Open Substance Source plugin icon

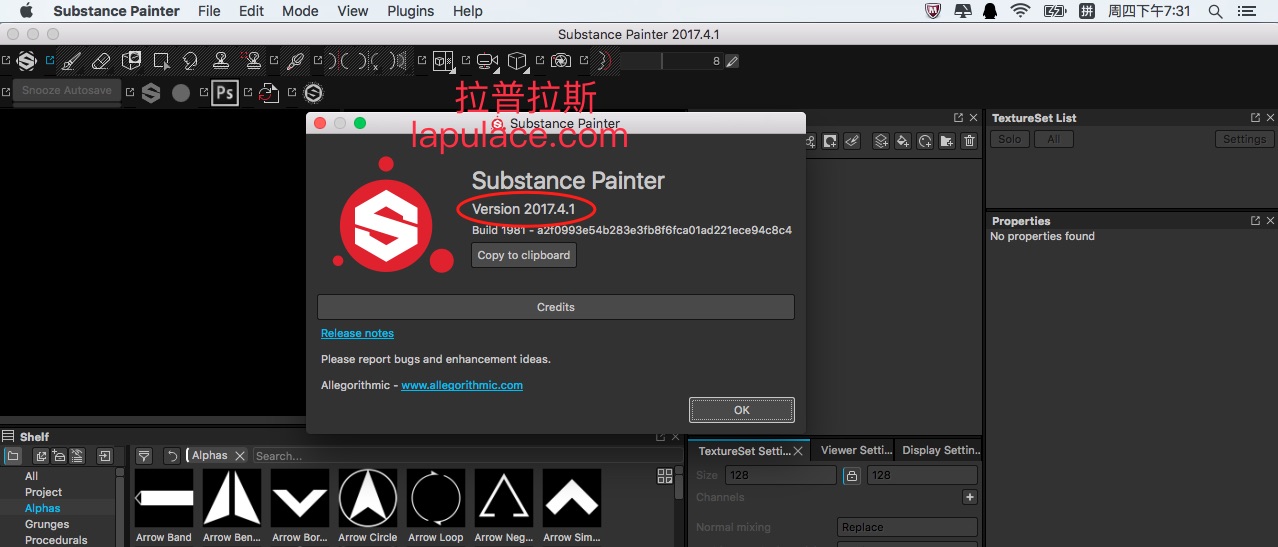coord(151,93)
